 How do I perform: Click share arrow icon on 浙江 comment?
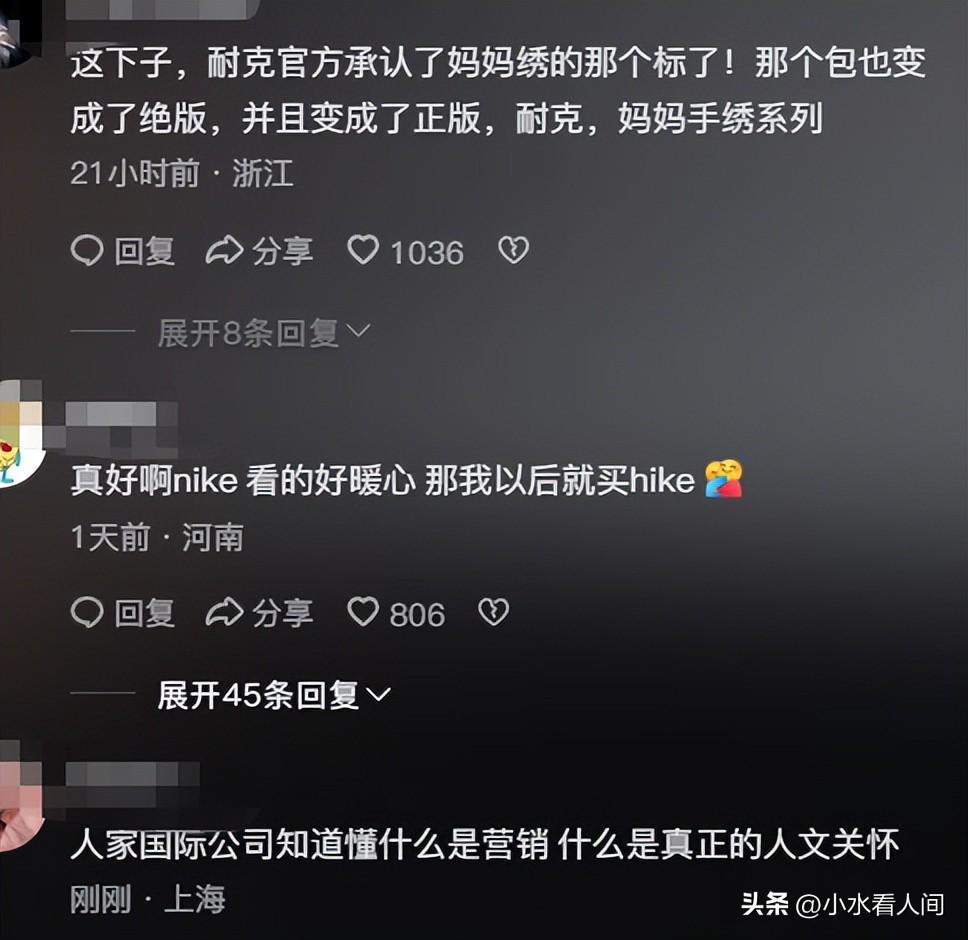pos(224,251)
